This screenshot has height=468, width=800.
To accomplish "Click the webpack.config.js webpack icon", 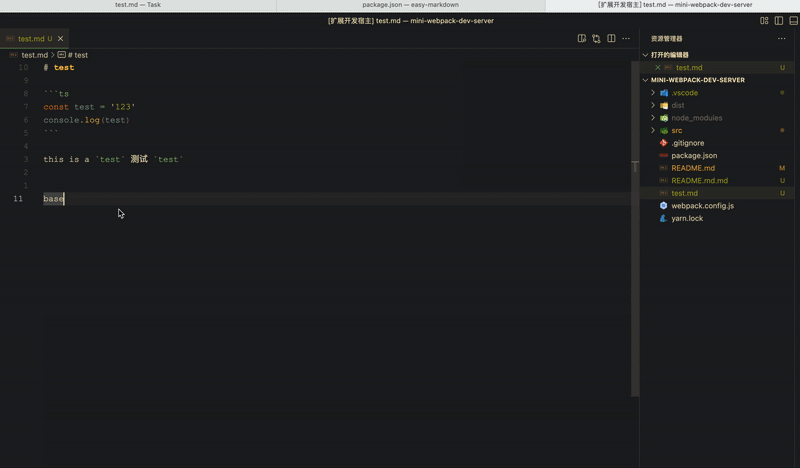I will point(664,205).
